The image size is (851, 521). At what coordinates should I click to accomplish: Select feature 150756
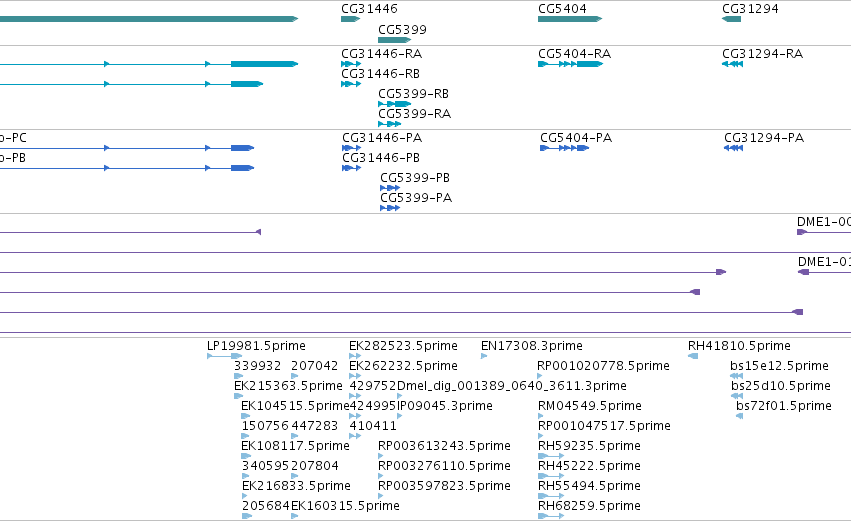click(x=265, y=427)
